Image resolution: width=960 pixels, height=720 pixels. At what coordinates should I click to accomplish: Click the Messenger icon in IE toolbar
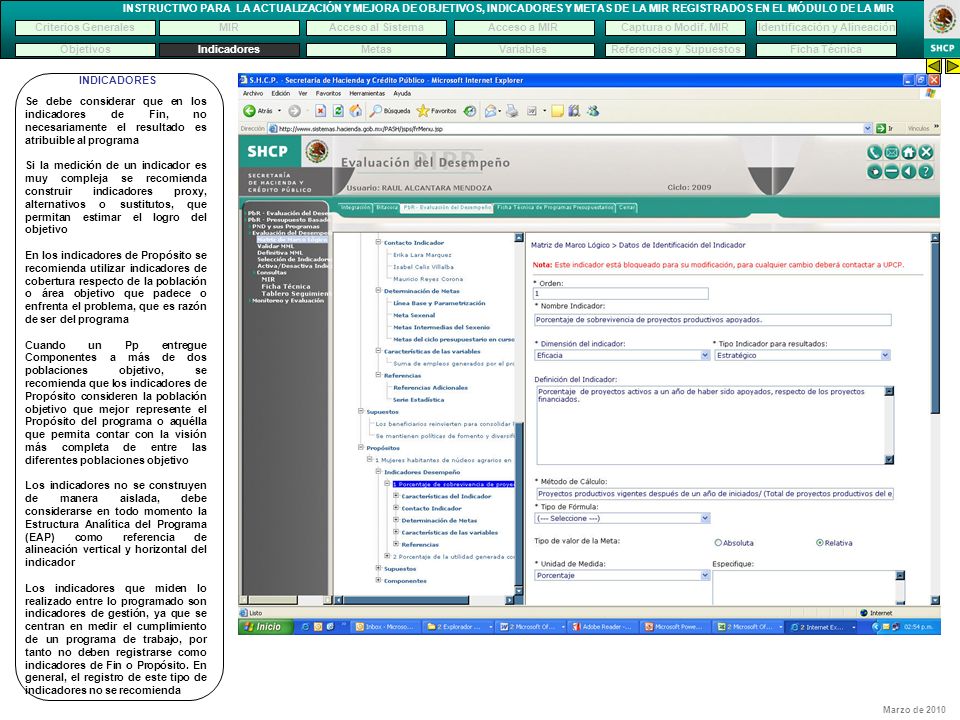click(x=593, y=111)
